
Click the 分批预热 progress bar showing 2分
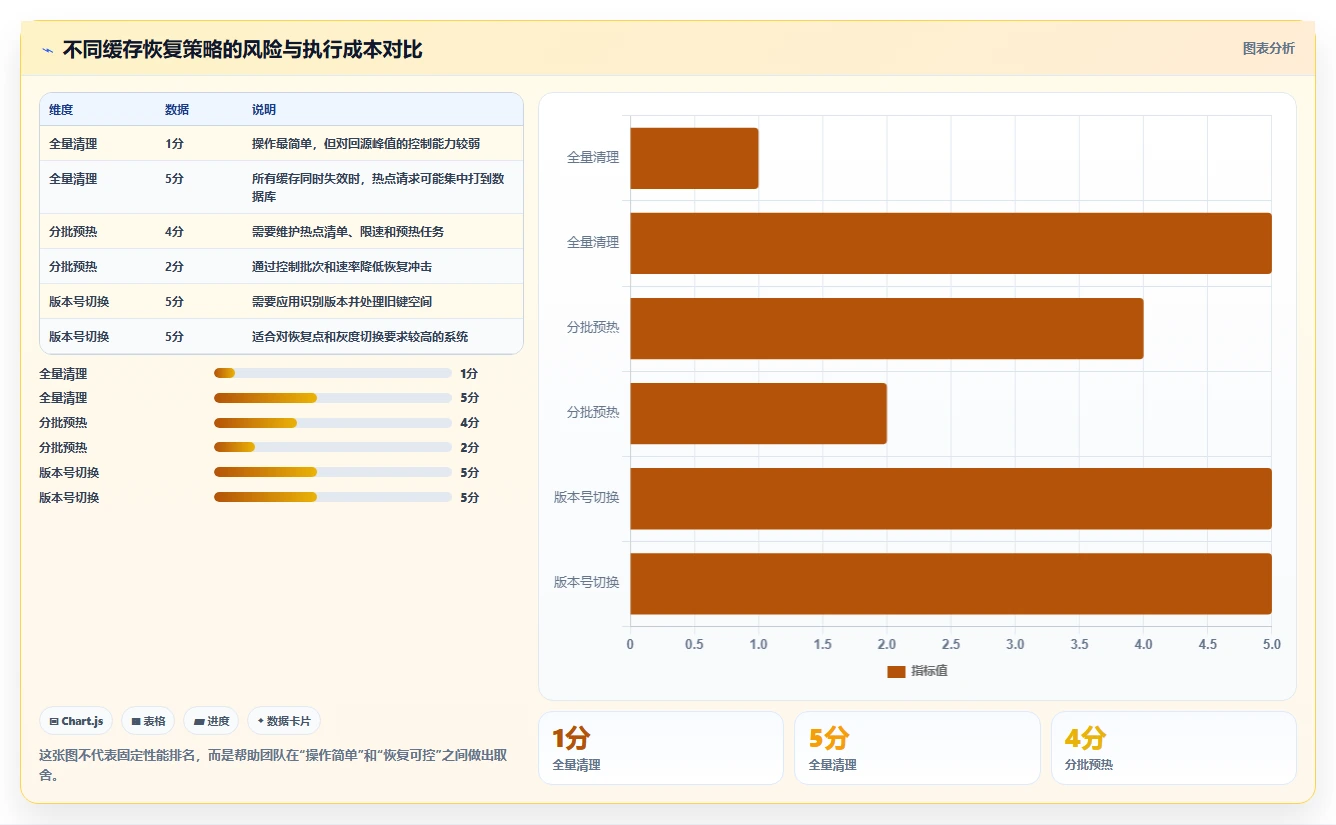333,448
